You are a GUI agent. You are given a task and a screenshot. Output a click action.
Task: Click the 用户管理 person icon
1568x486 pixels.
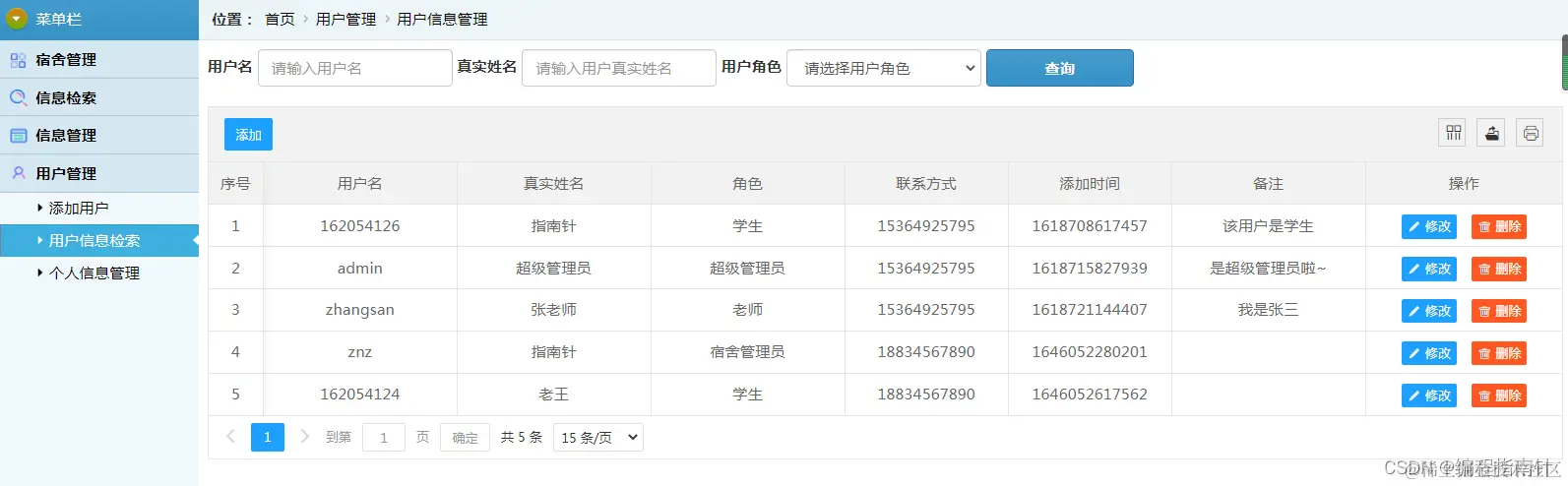click(x=18, y=173)
